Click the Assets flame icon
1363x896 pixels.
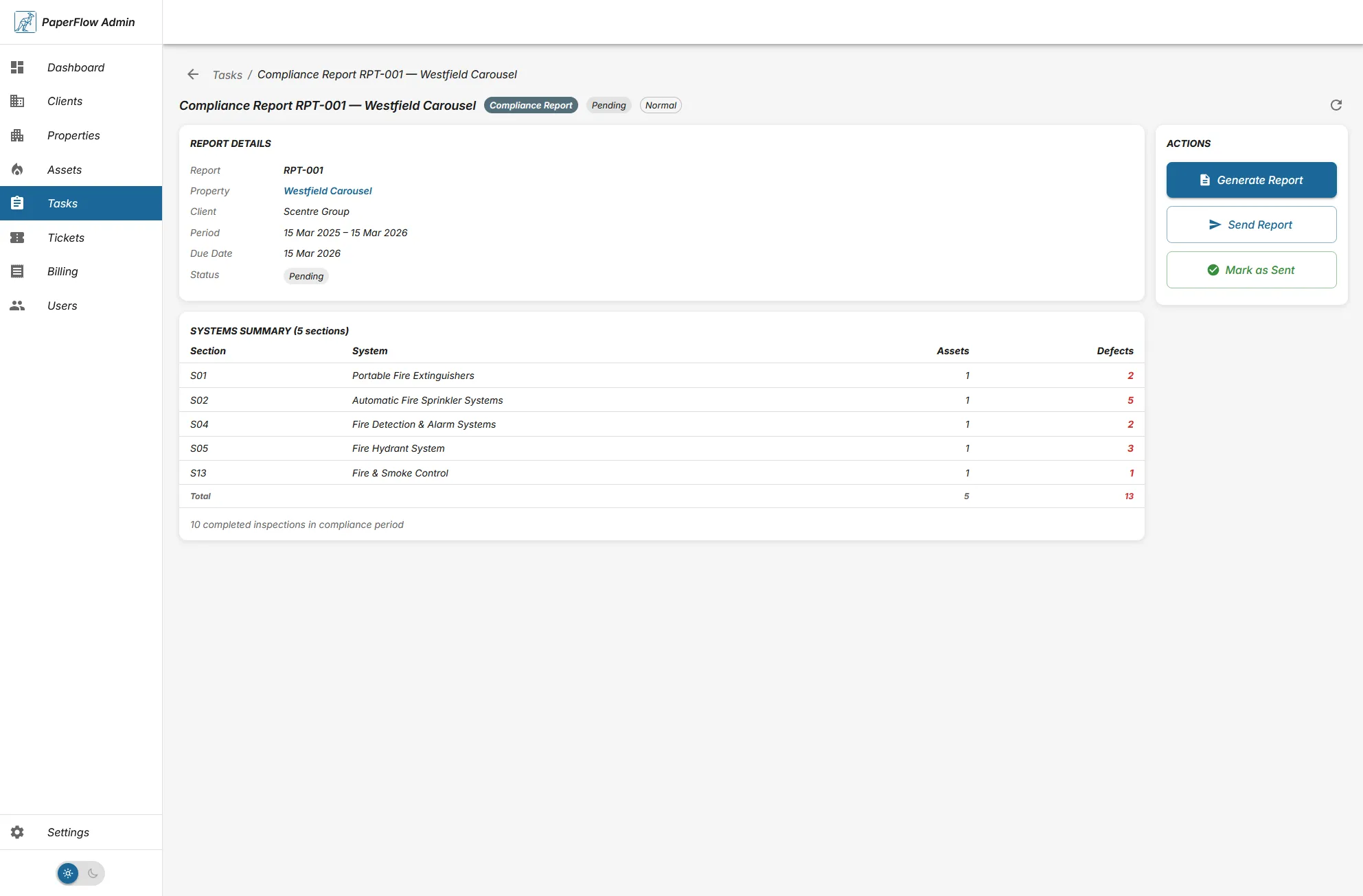[x=17, y=170]
